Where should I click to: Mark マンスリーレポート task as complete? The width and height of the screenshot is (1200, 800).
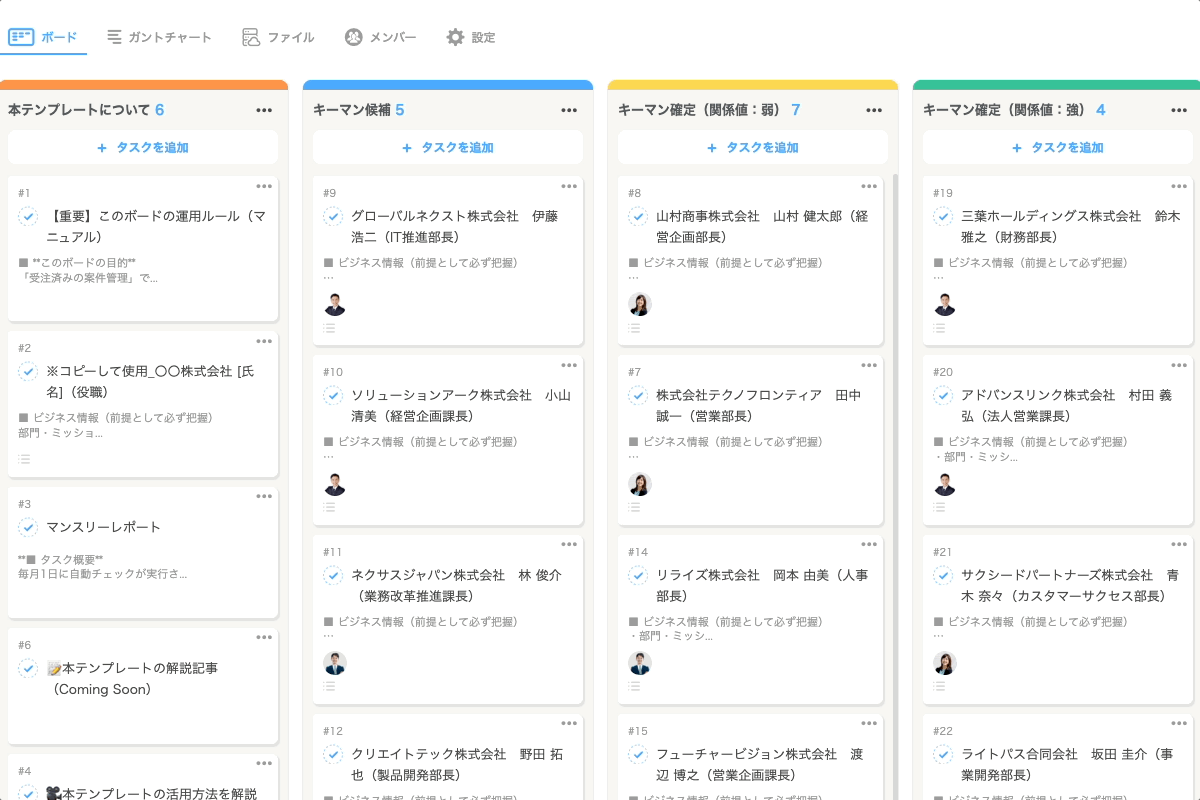[28, 527]
